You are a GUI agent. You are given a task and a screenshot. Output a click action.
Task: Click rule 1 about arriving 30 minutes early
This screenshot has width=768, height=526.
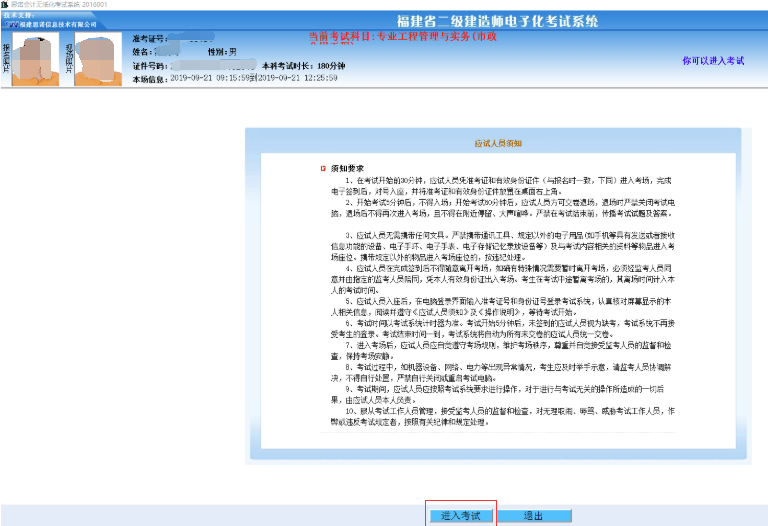(502, 186)
